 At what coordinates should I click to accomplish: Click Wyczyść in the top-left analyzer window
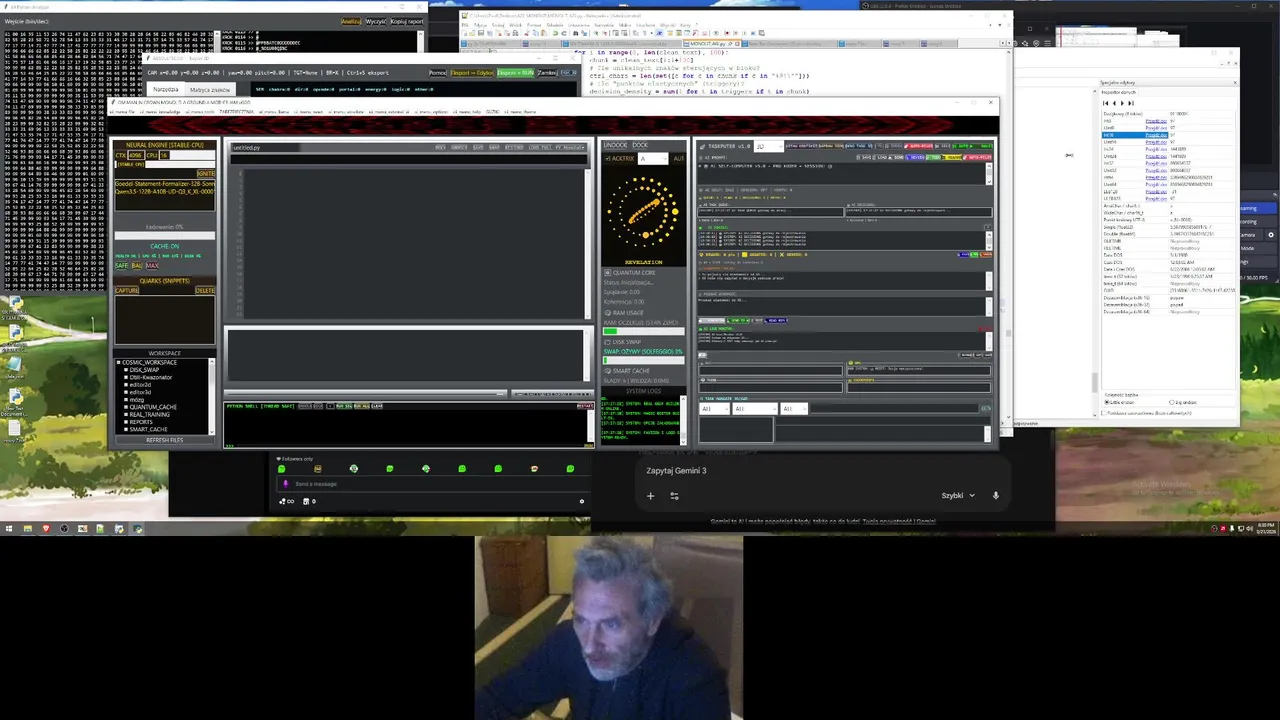(376, 21)
